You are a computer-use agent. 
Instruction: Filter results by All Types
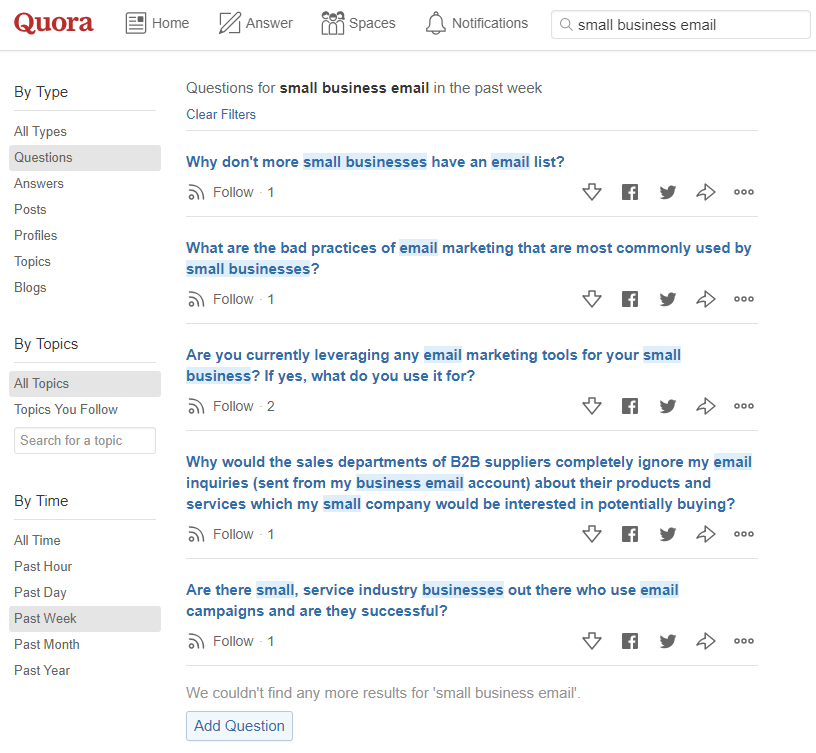(41, 132)
